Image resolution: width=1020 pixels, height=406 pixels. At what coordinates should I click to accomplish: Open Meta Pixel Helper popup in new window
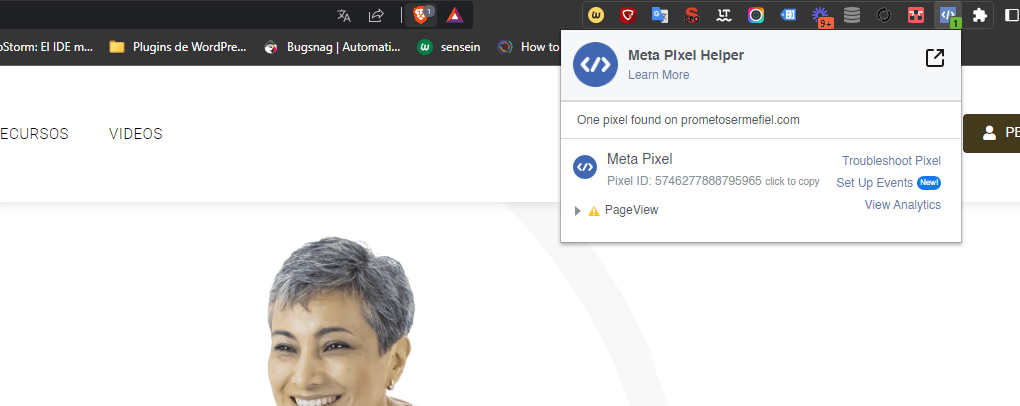[x=935, y=58]
